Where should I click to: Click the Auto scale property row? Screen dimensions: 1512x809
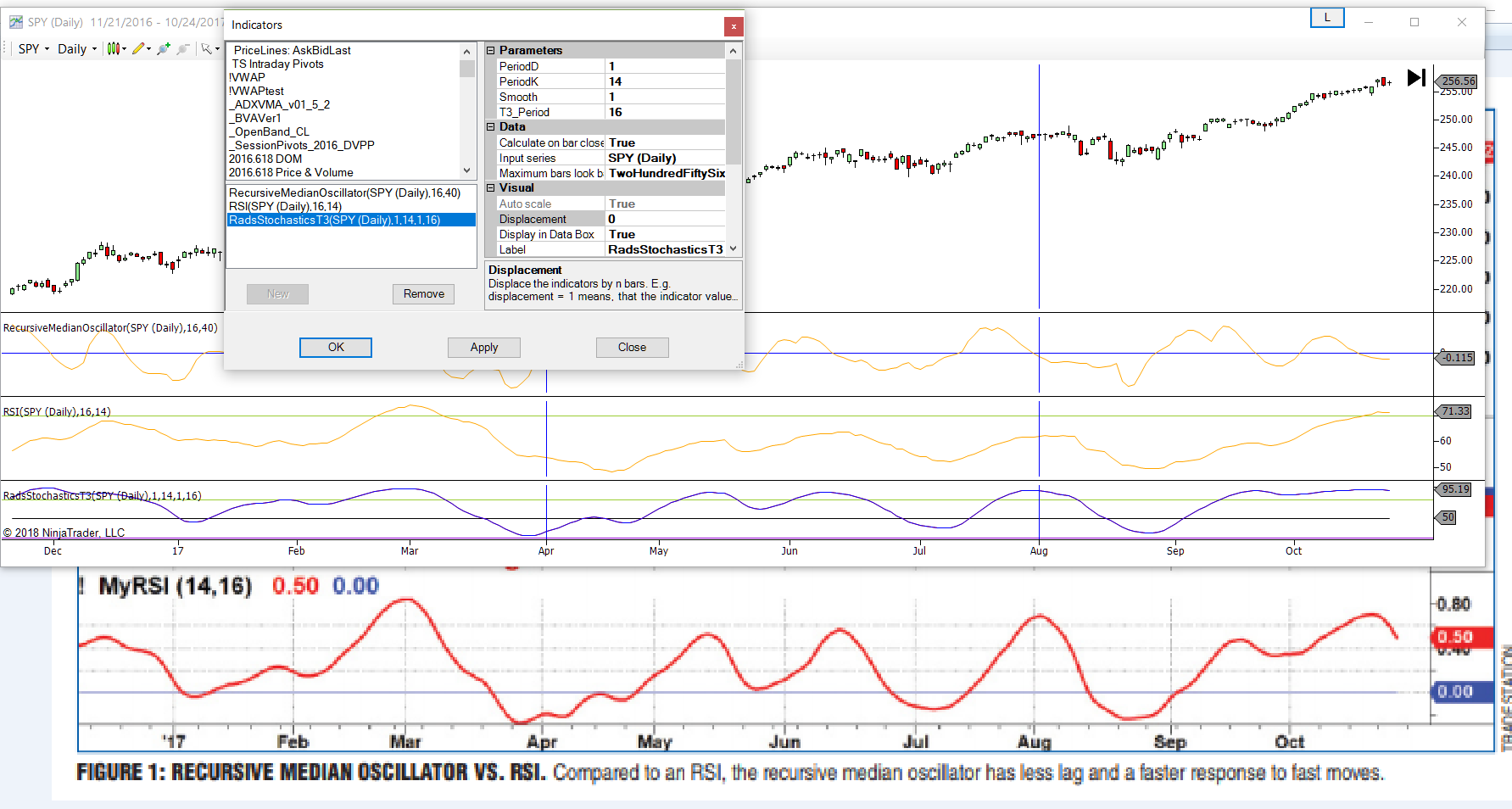pos(611,204)
